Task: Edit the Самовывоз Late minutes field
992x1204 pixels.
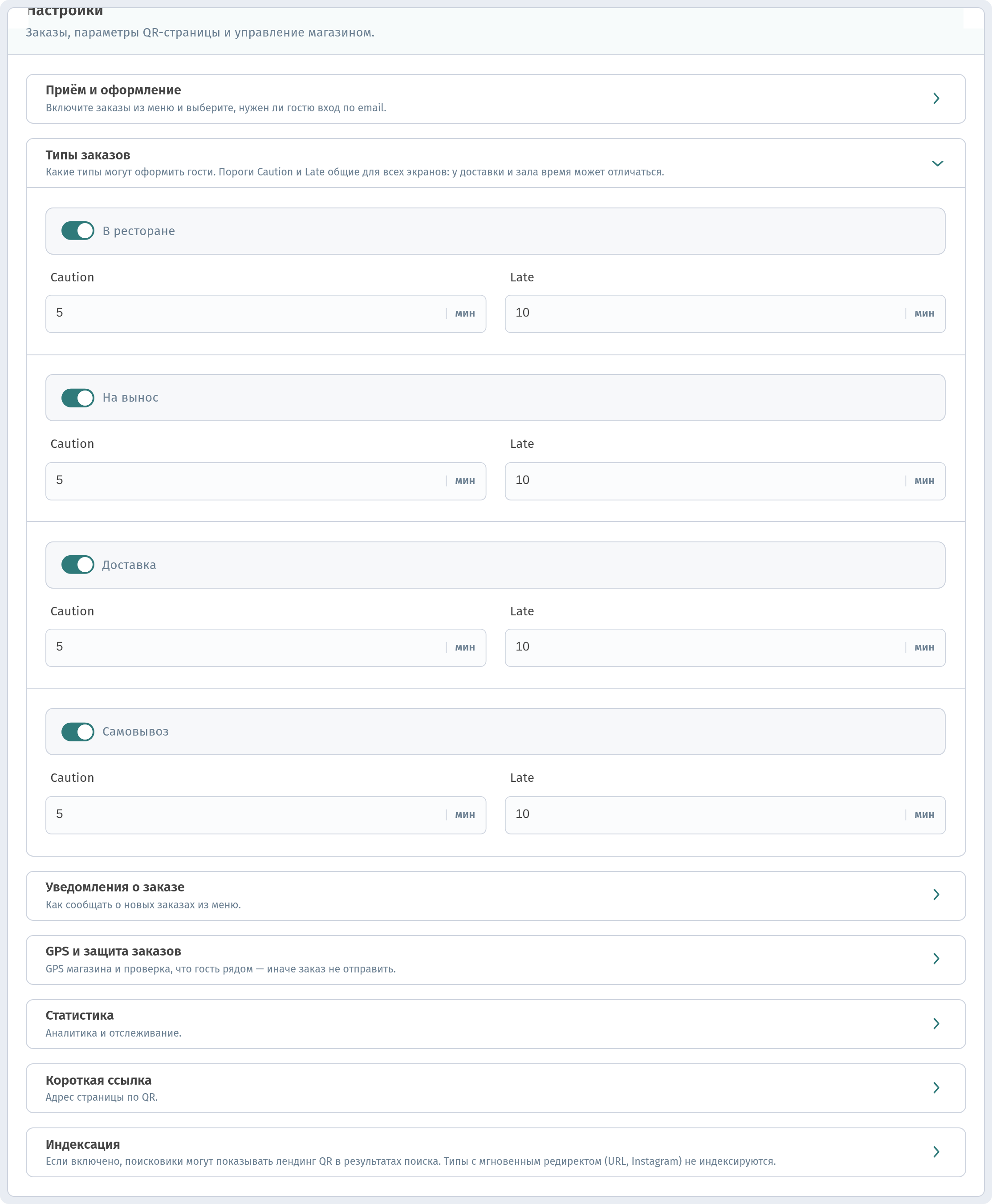Action: (725, 815)
